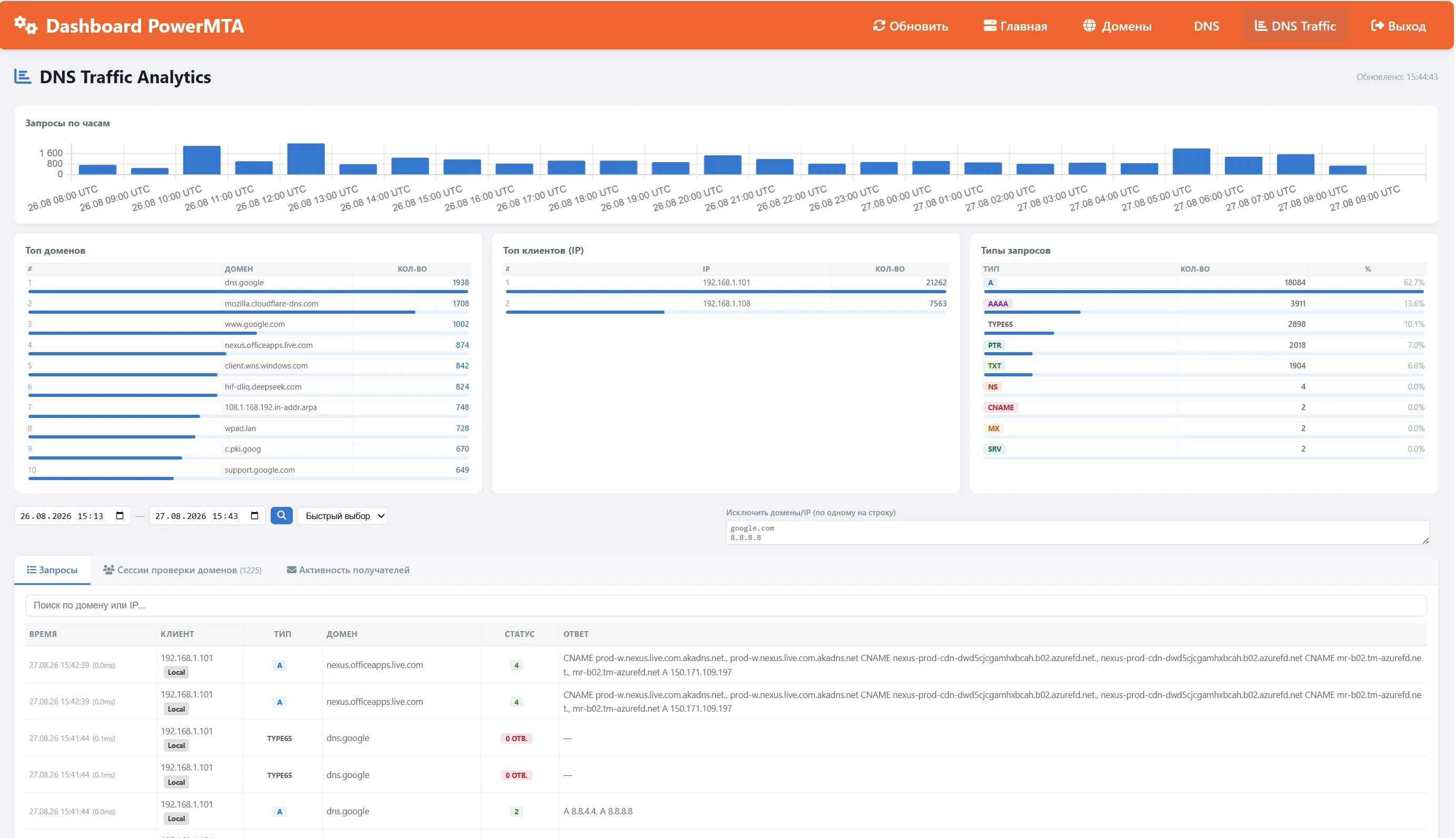Open calendar picker of the start date field
This screenshot has height=838, width=1456.
(x=120, y=516)
